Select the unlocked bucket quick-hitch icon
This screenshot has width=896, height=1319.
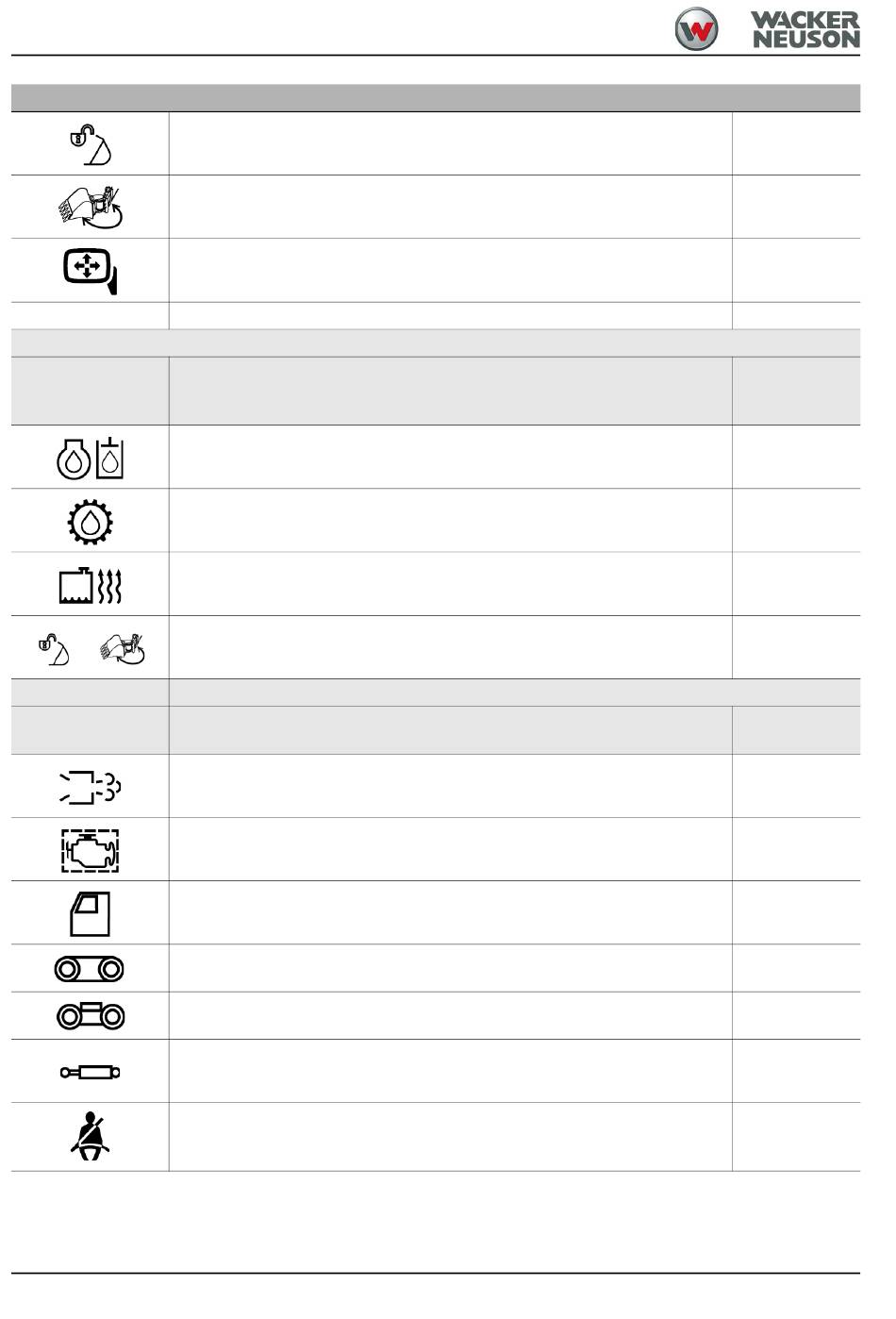[x=91, y=143]
